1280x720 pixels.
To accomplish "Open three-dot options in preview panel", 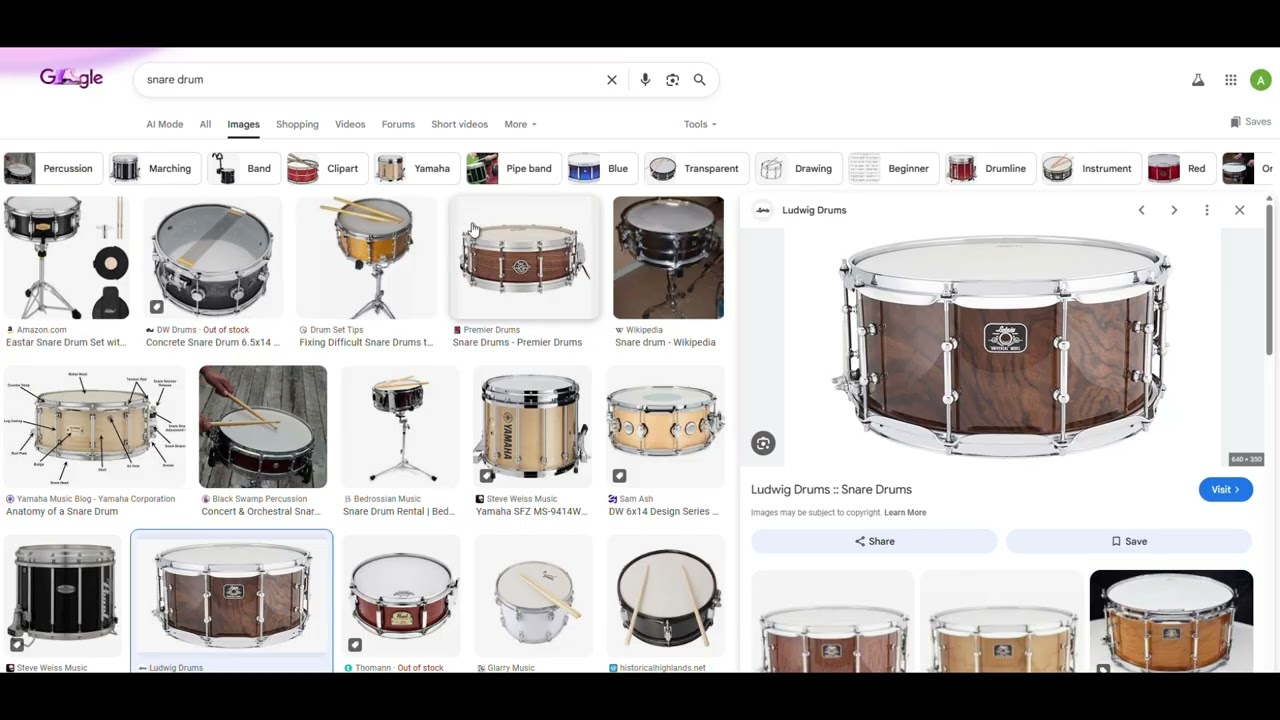I will click(x=1207, y=210).
